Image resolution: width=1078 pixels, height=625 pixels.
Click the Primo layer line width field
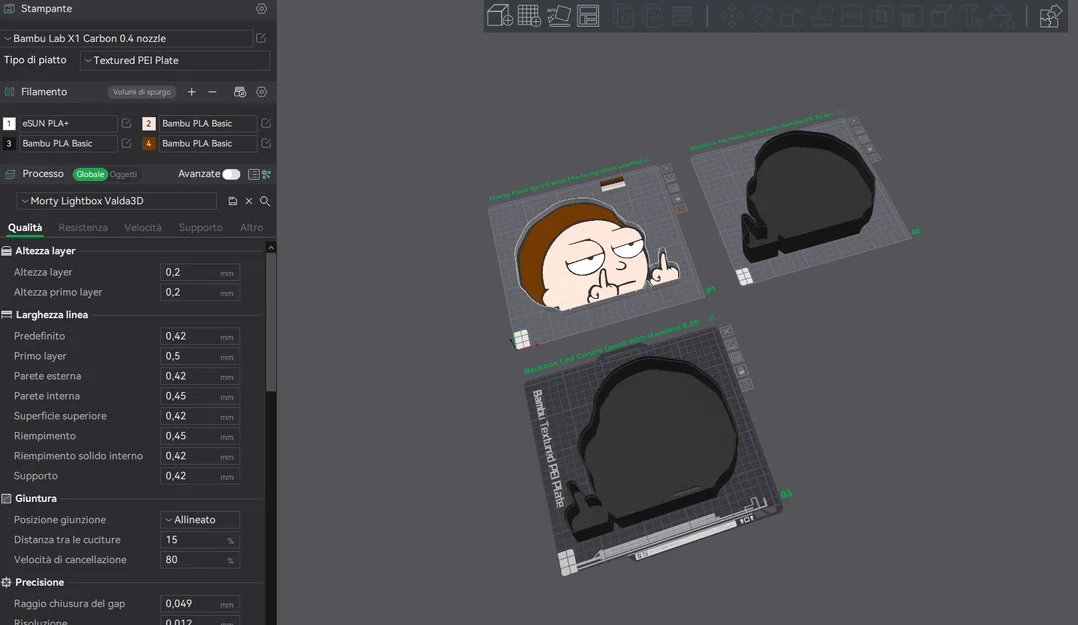pyautogui.click(x=200, y=356)
